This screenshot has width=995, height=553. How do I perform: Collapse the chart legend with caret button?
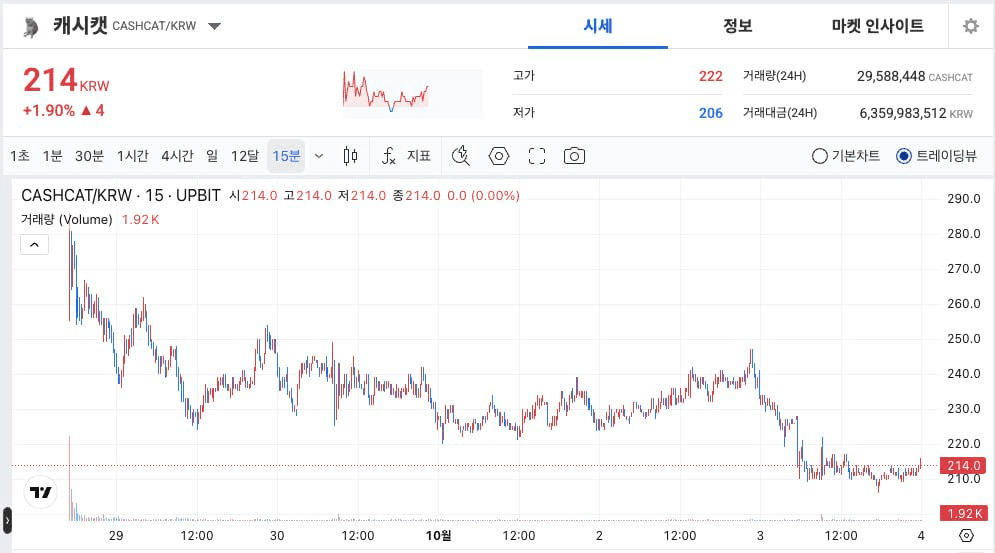(34, 244)
